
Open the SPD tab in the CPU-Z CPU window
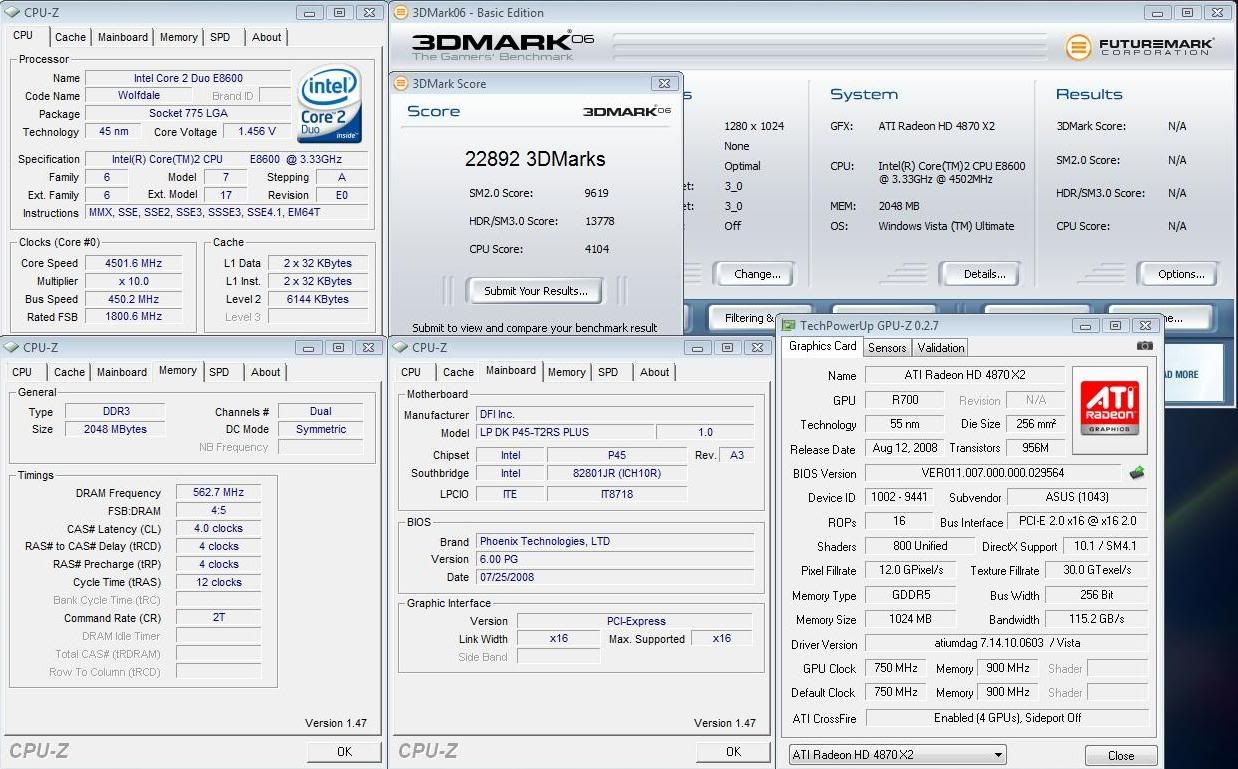220,37
